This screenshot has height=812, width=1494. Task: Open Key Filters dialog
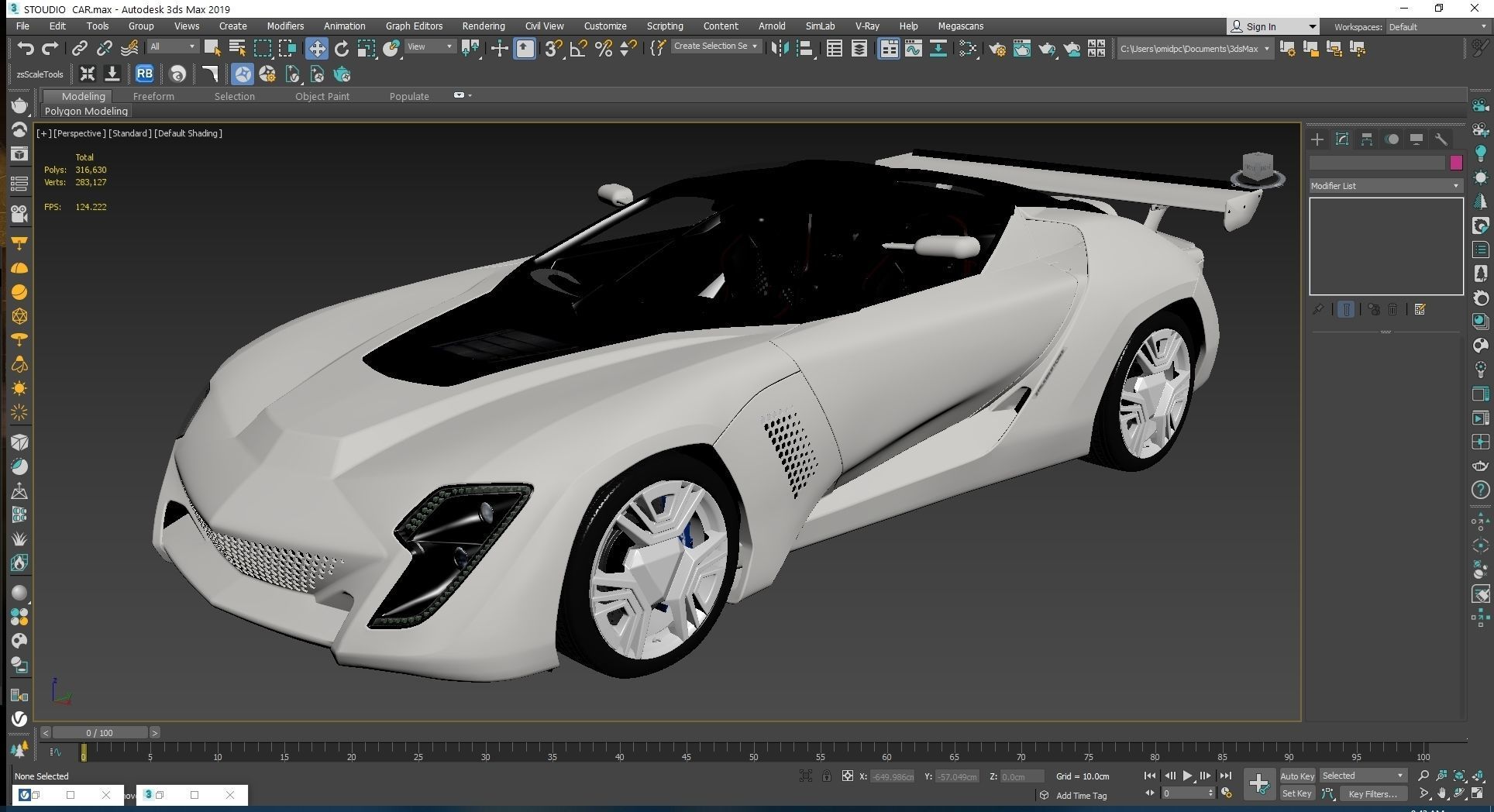[1372, 793]
